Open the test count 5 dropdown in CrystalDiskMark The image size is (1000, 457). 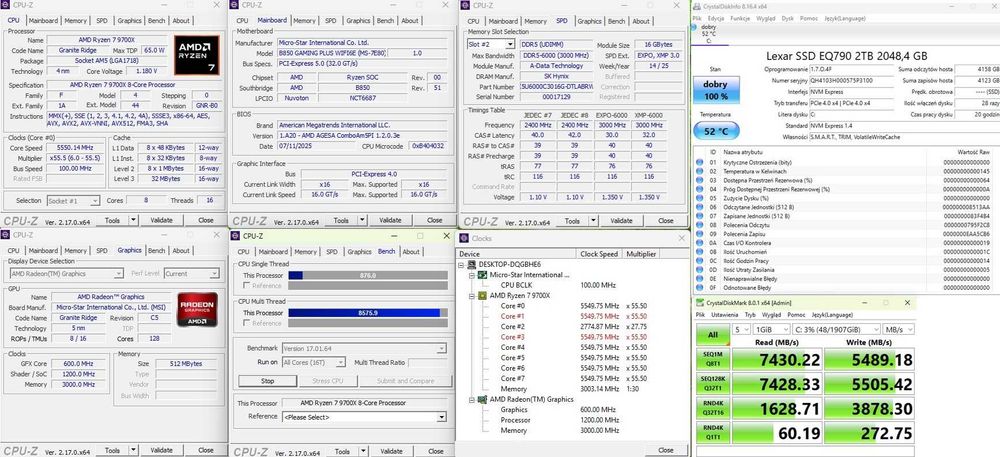741,330
